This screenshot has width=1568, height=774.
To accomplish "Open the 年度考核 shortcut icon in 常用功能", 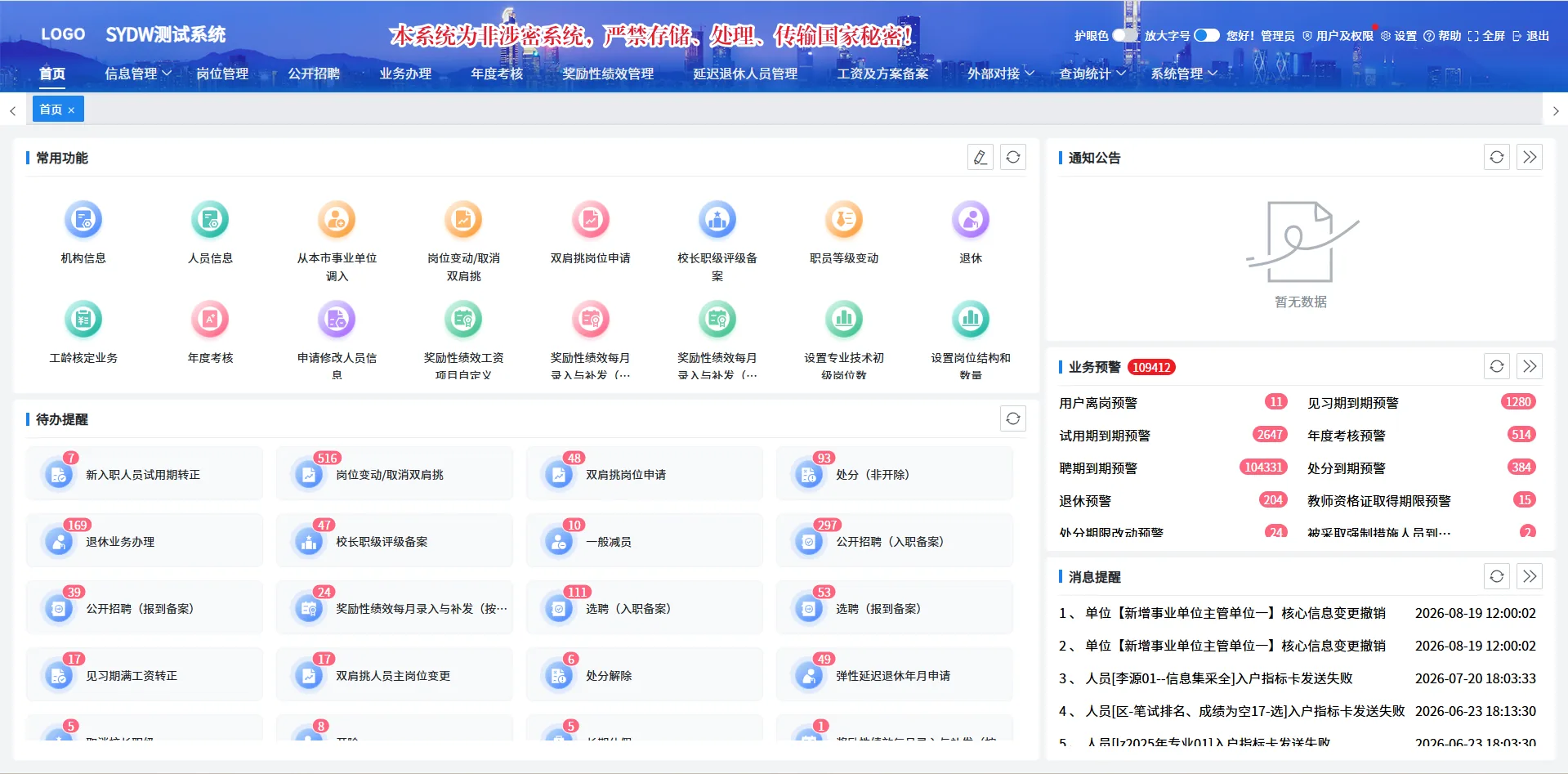I will click(210, 319).
